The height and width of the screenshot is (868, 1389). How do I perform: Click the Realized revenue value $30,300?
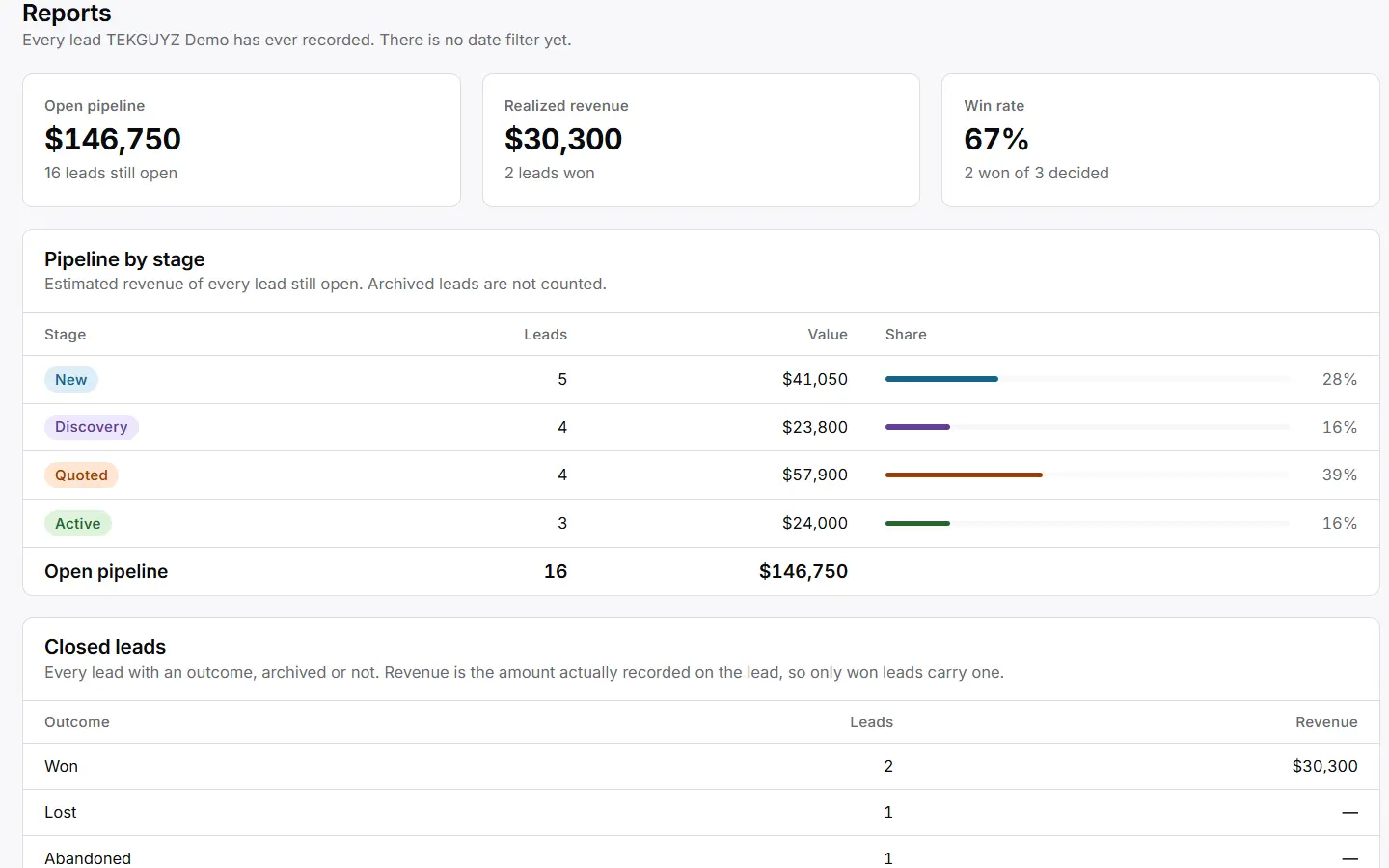563,140
